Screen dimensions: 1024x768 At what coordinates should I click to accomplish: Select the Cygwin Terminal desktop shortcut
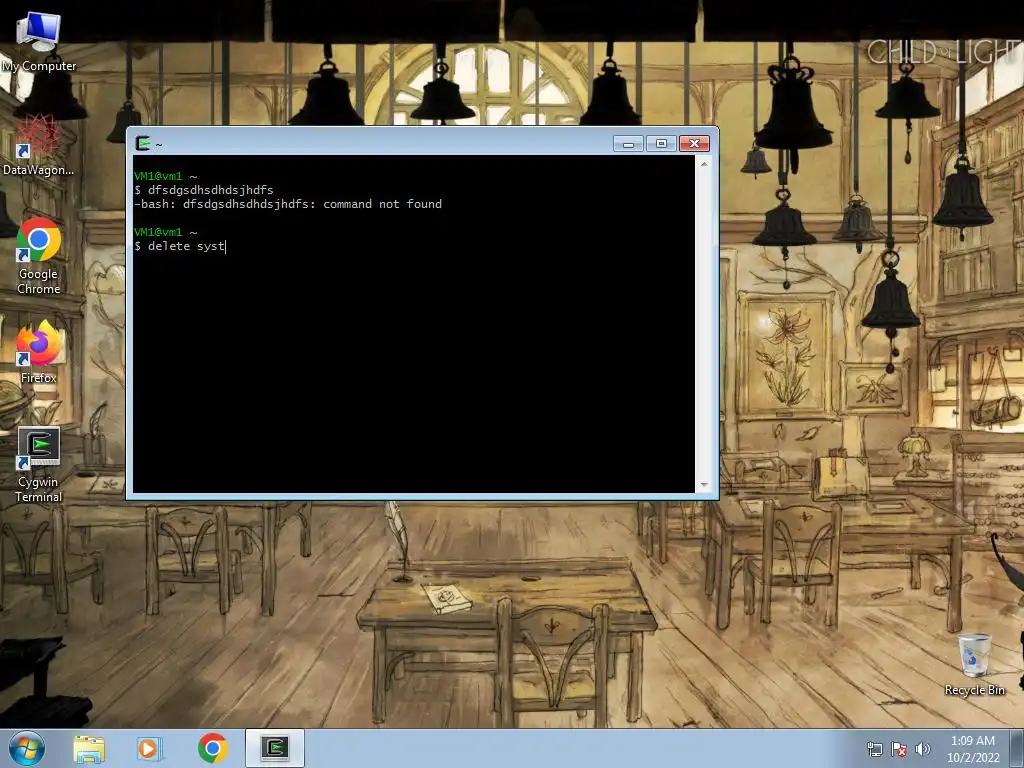pyautogui.click(x=39, y=464)
